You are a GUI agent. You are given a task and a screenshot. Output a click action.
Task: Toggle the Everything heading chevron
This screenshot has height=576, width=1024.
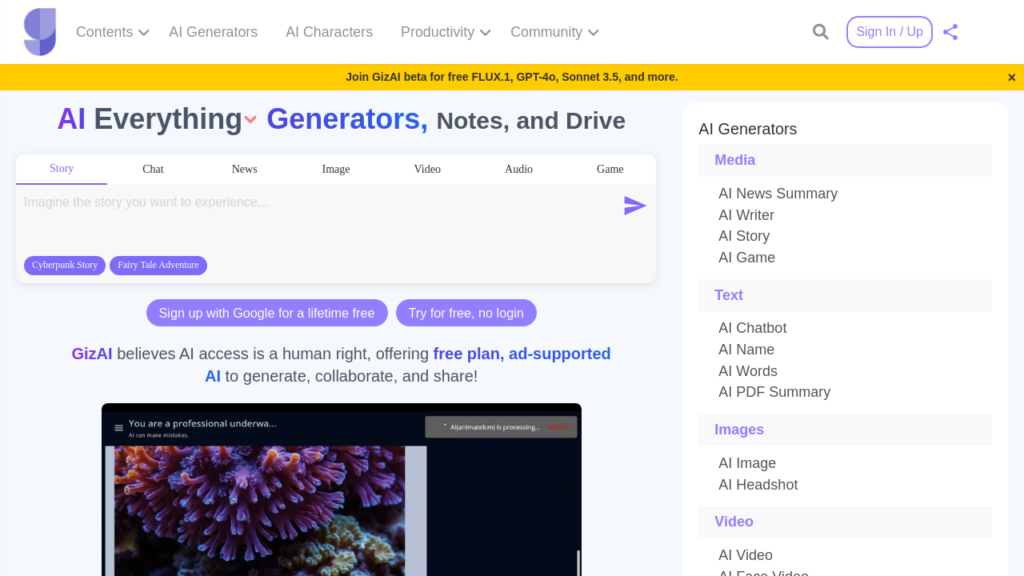coord(250,120)
